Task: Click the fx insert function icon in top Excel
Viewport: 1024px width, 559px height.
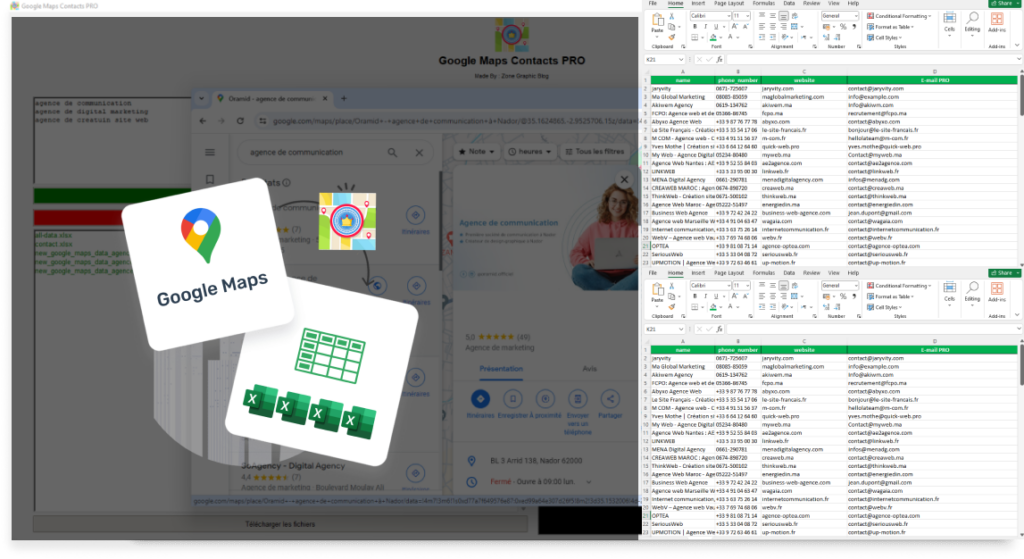Action: tap(720, 59)
